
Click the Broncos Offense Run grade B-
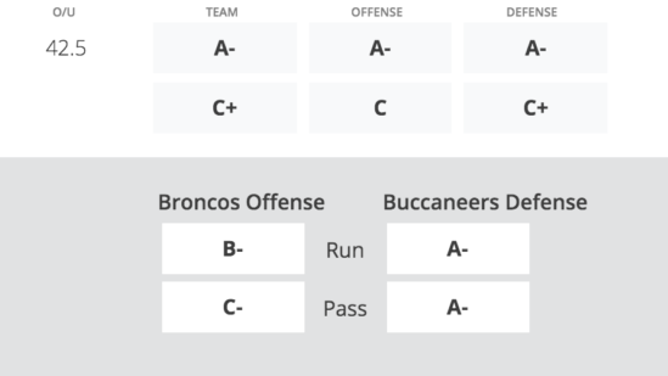click(x=233, y=249)
